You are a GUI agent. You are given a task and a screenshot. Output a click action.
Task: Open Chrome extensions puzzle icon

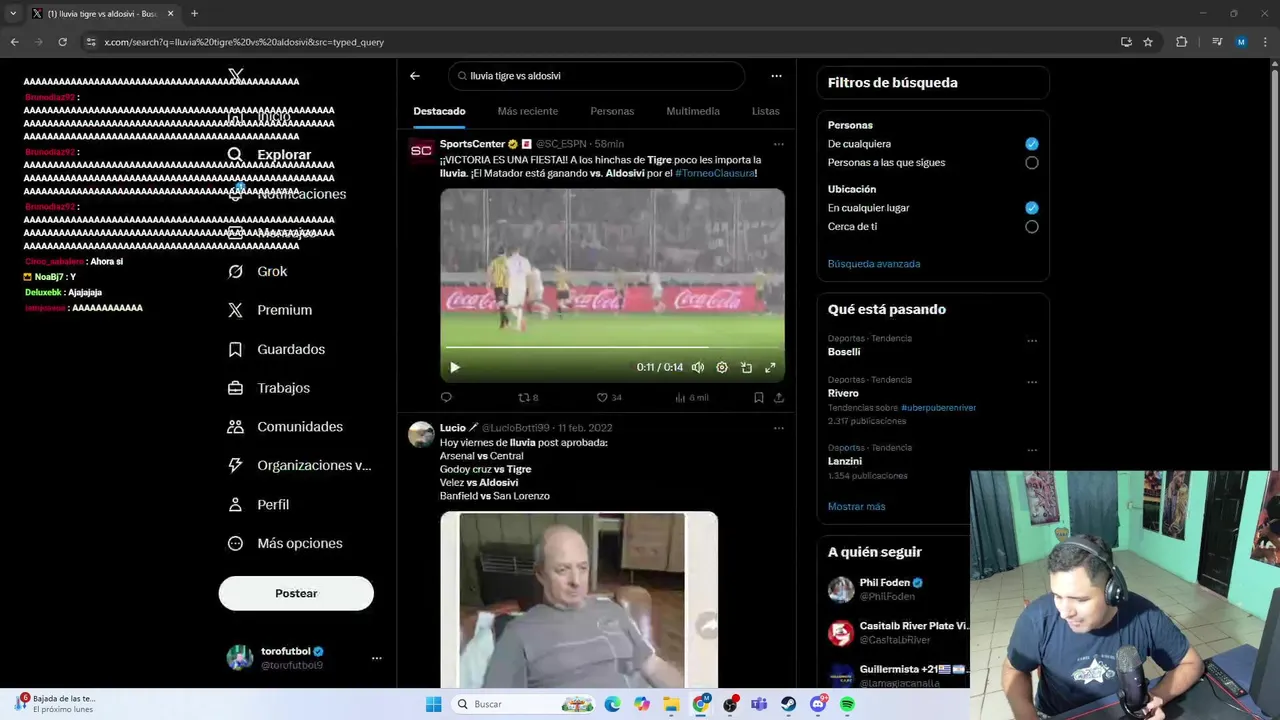tap(1181, 42)
